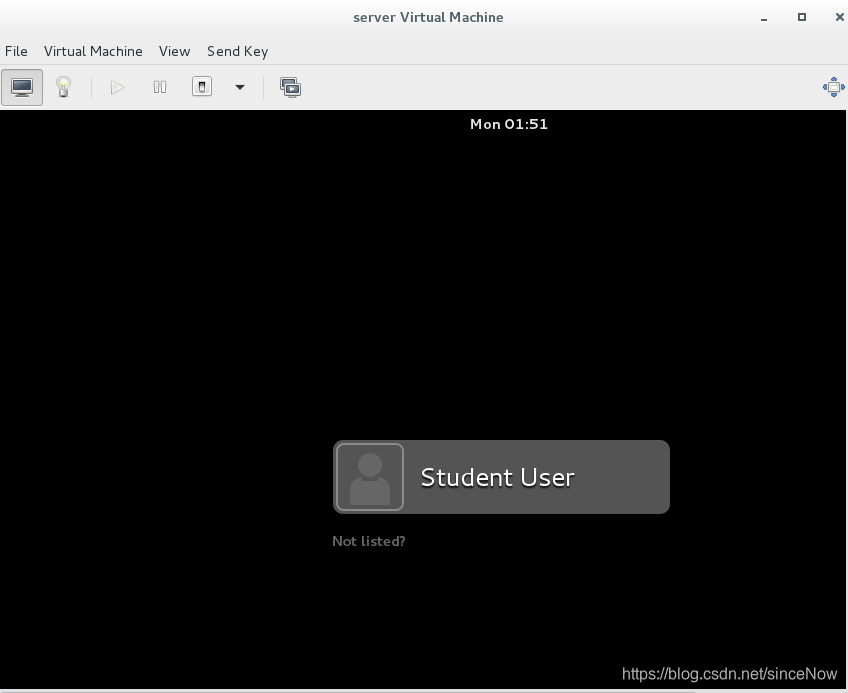The image size is (848, 693).
Task: Minimize the server Virtual Machine window
Action: 764,18
